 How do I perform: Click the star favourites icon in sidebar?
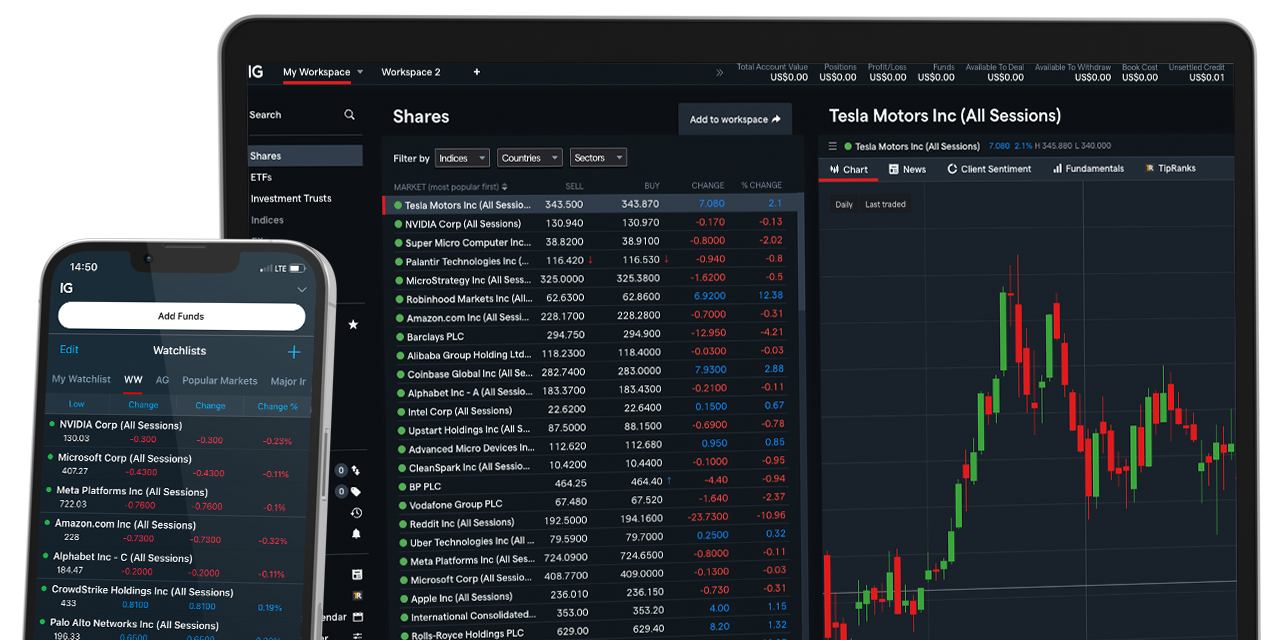[353, 325]
